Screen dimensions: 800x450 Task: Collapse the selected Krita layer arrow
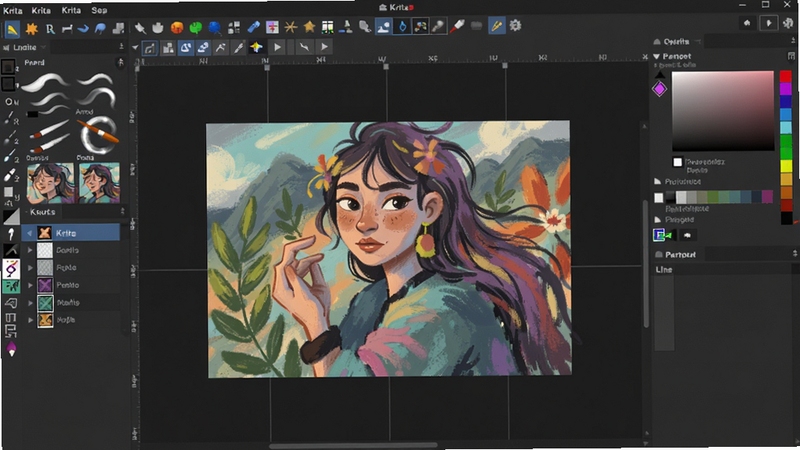click(30, 233)
